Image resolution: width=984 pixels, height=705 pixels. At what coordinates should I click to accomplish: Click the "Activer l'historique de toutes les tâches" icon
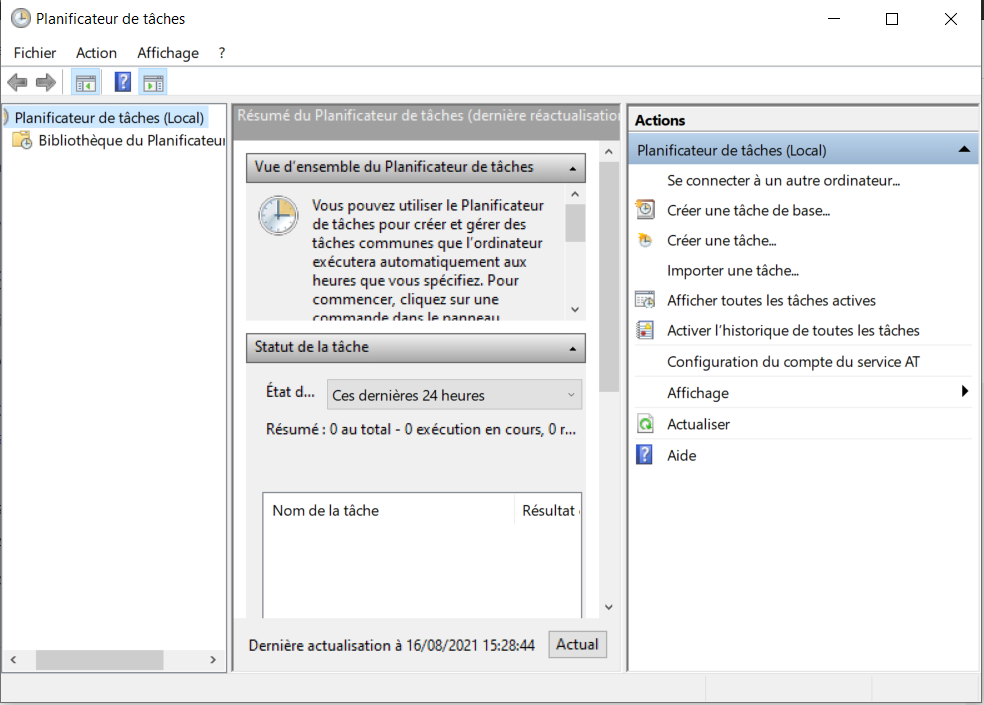coord(643,330)
